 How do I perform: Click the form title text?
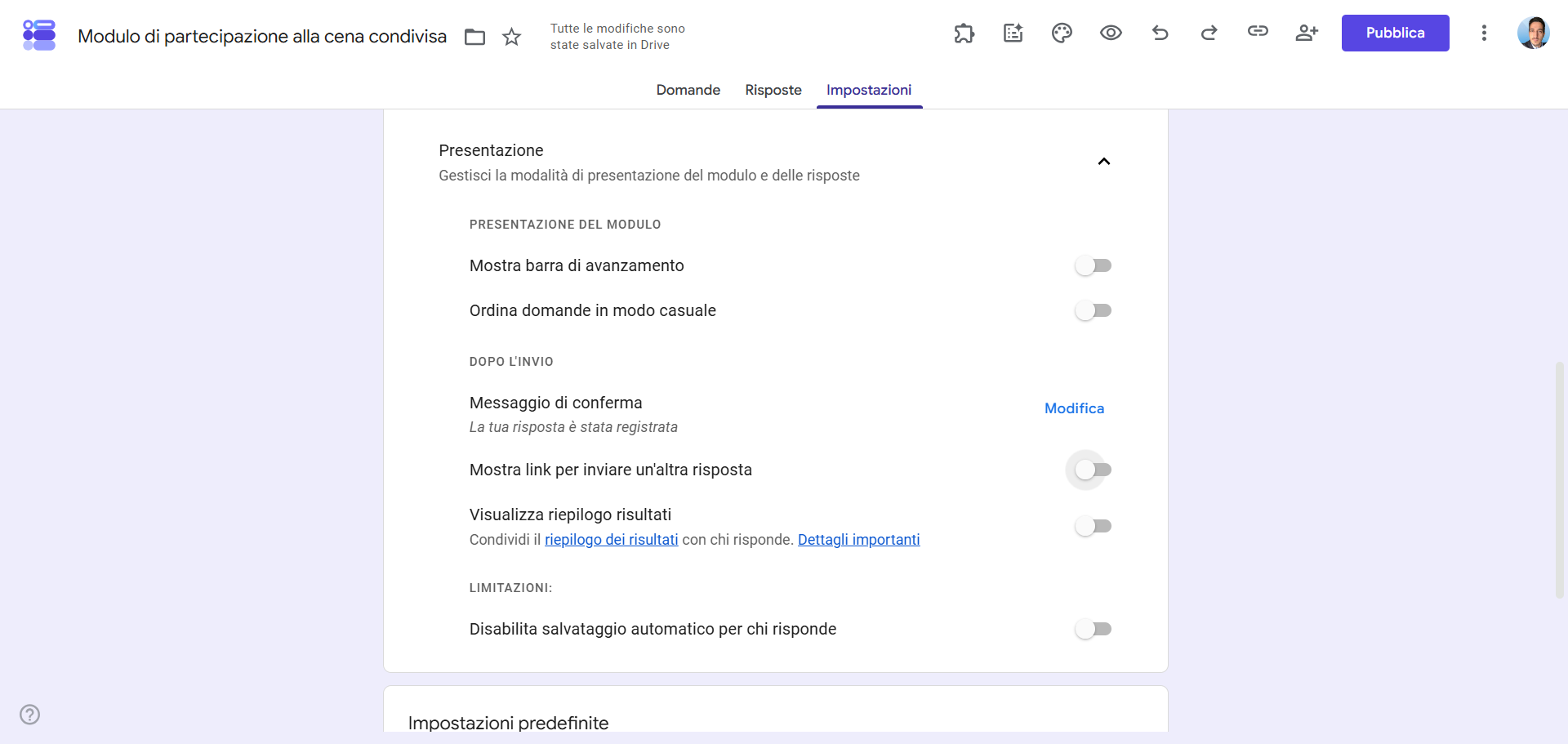point(262,37)
